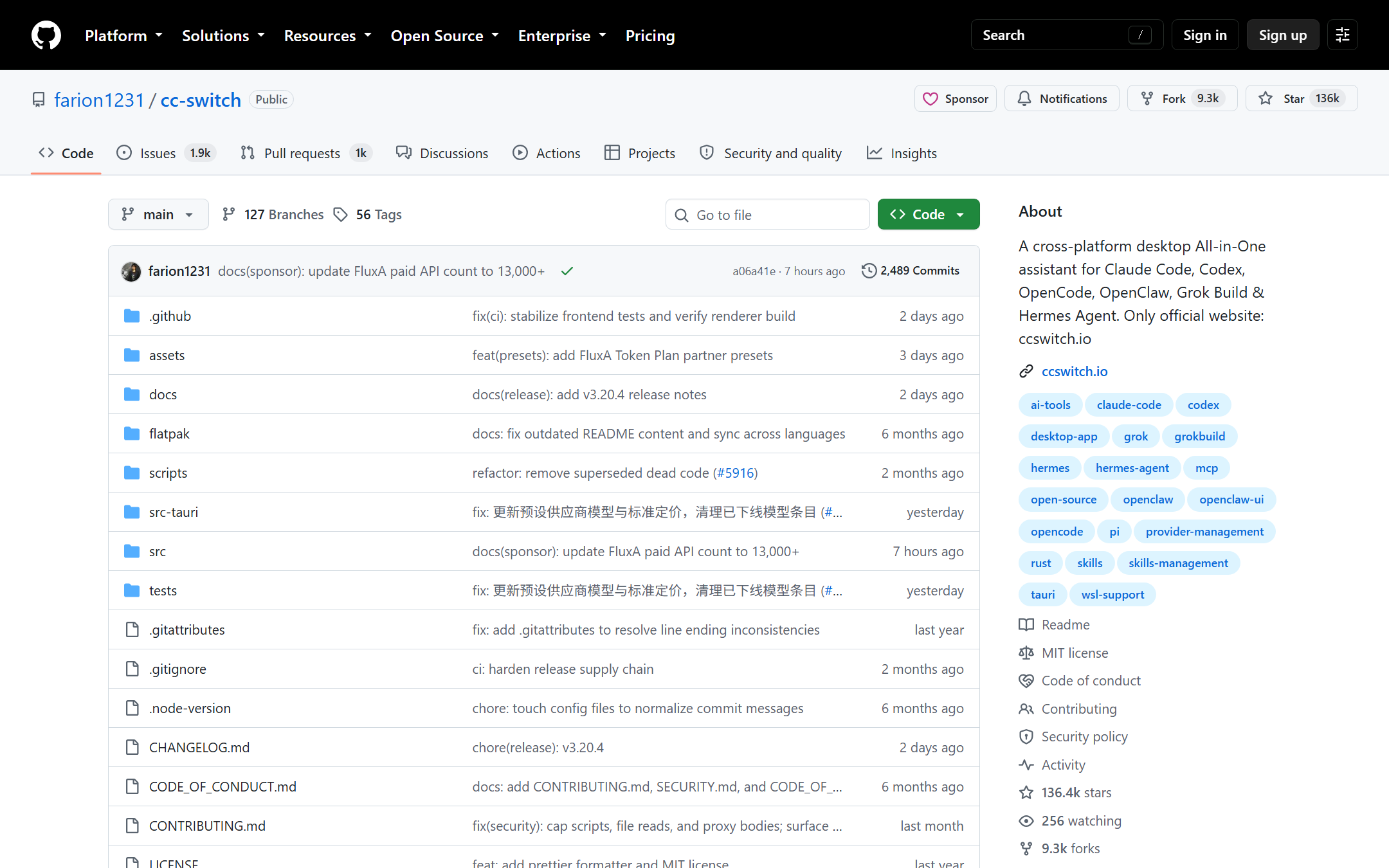This screenshot has height=868, width=1389.
Task: Open the main branch selector dropdown
Action: [x=158, y=214]
